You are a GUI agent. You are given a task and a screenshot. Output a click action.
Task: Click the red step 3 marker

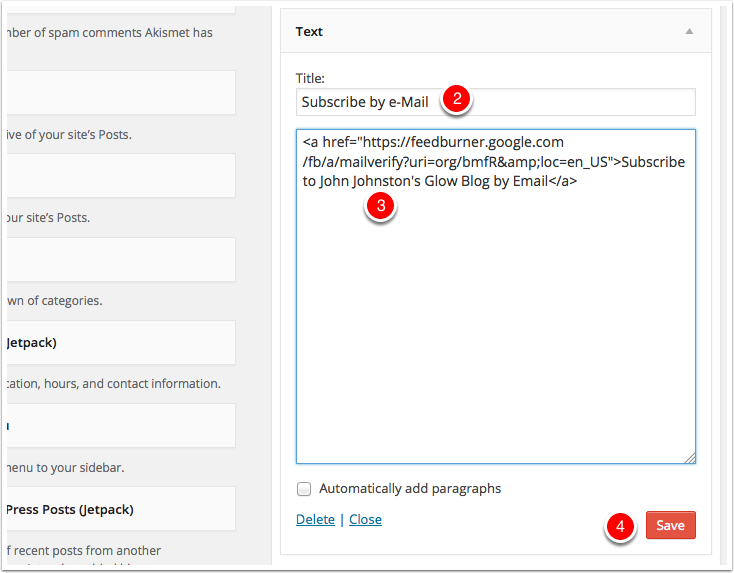[x=380, y=206]
